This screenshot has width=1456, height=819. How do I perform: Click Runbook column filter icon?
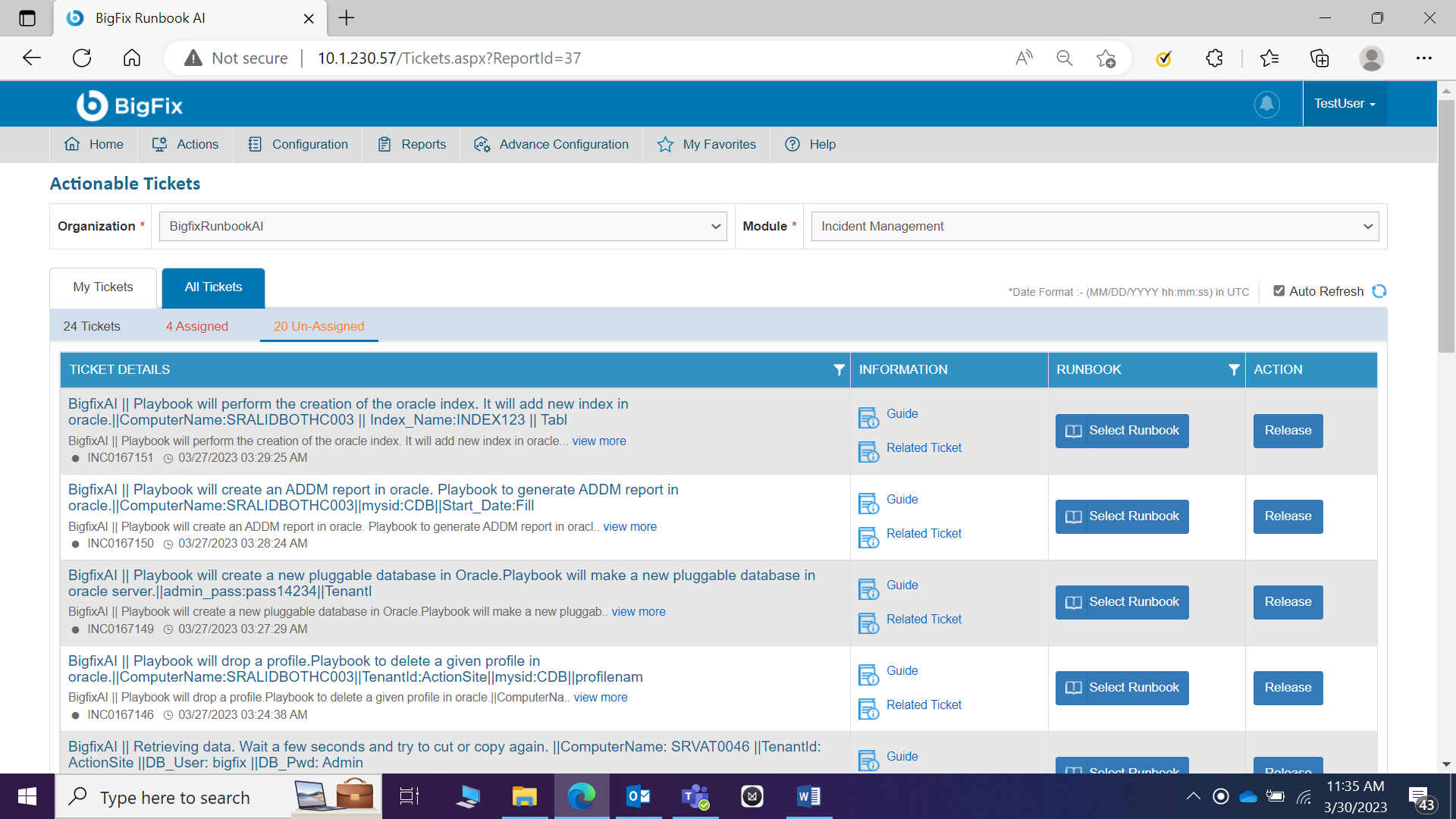coord(1234,369)
